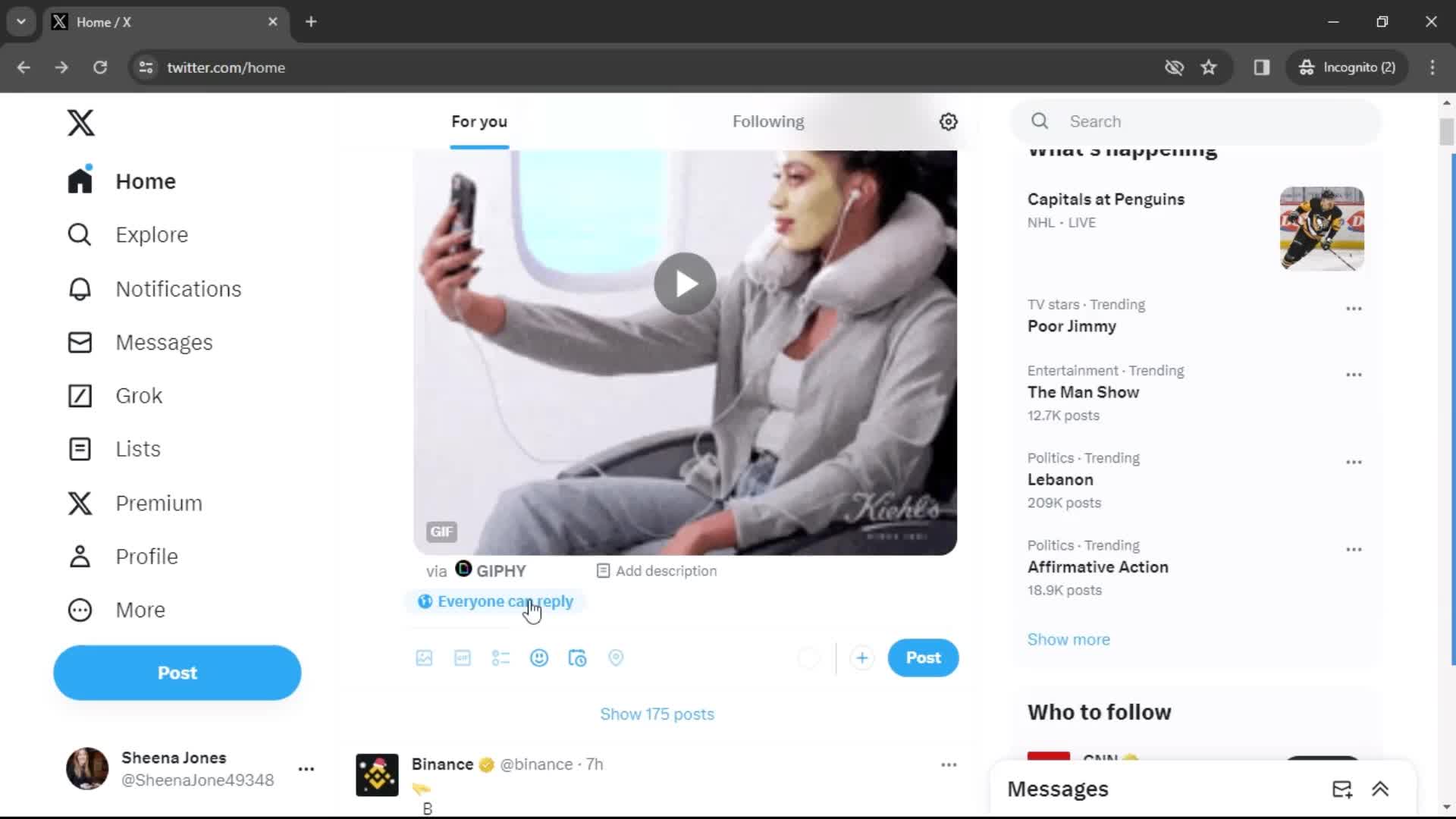Click Show more trending topics
This screenshot has width=1456, height=819.
[1069, 639]
